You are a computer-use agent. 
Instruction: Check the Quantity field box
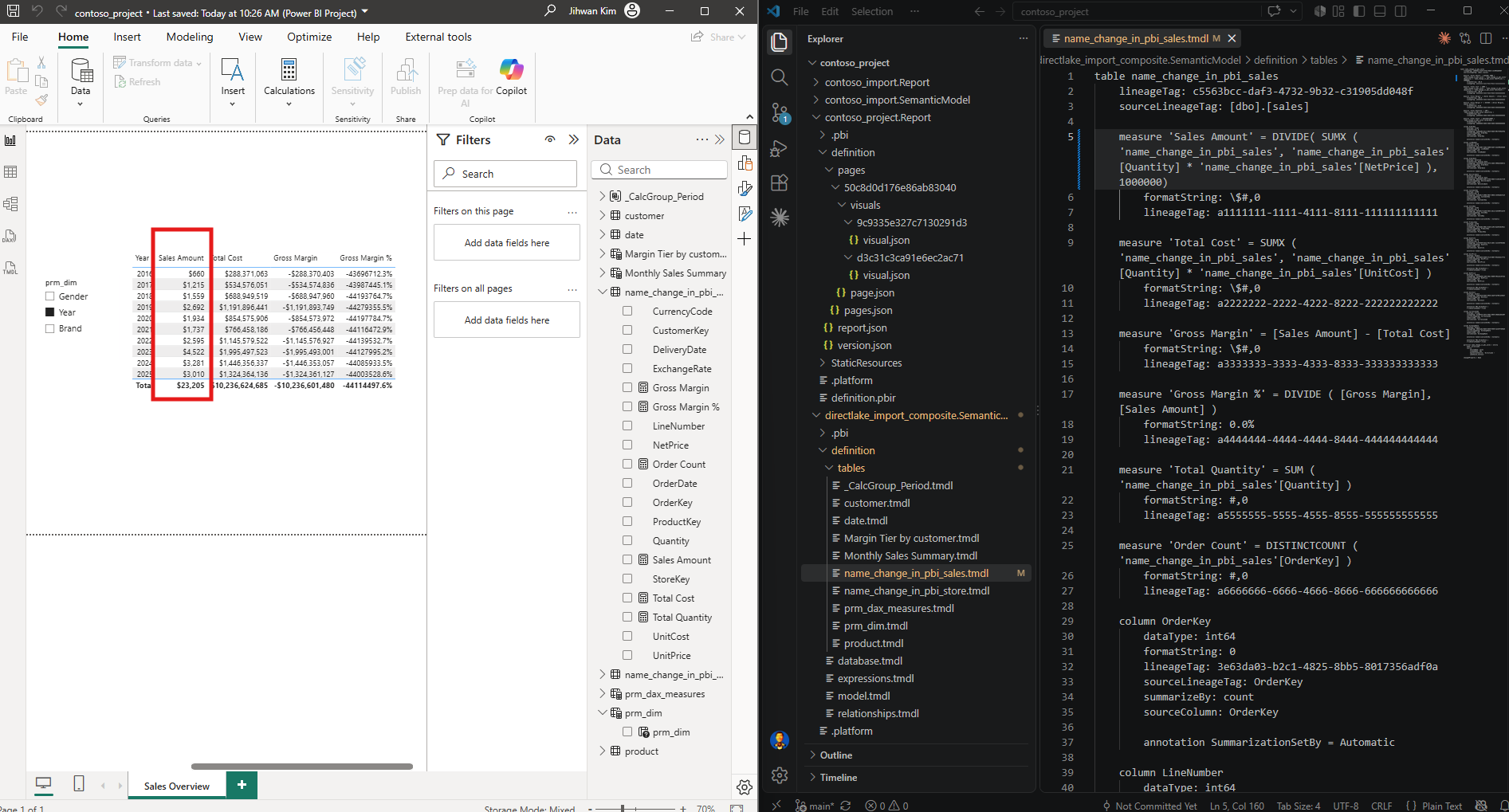[627, 541]
